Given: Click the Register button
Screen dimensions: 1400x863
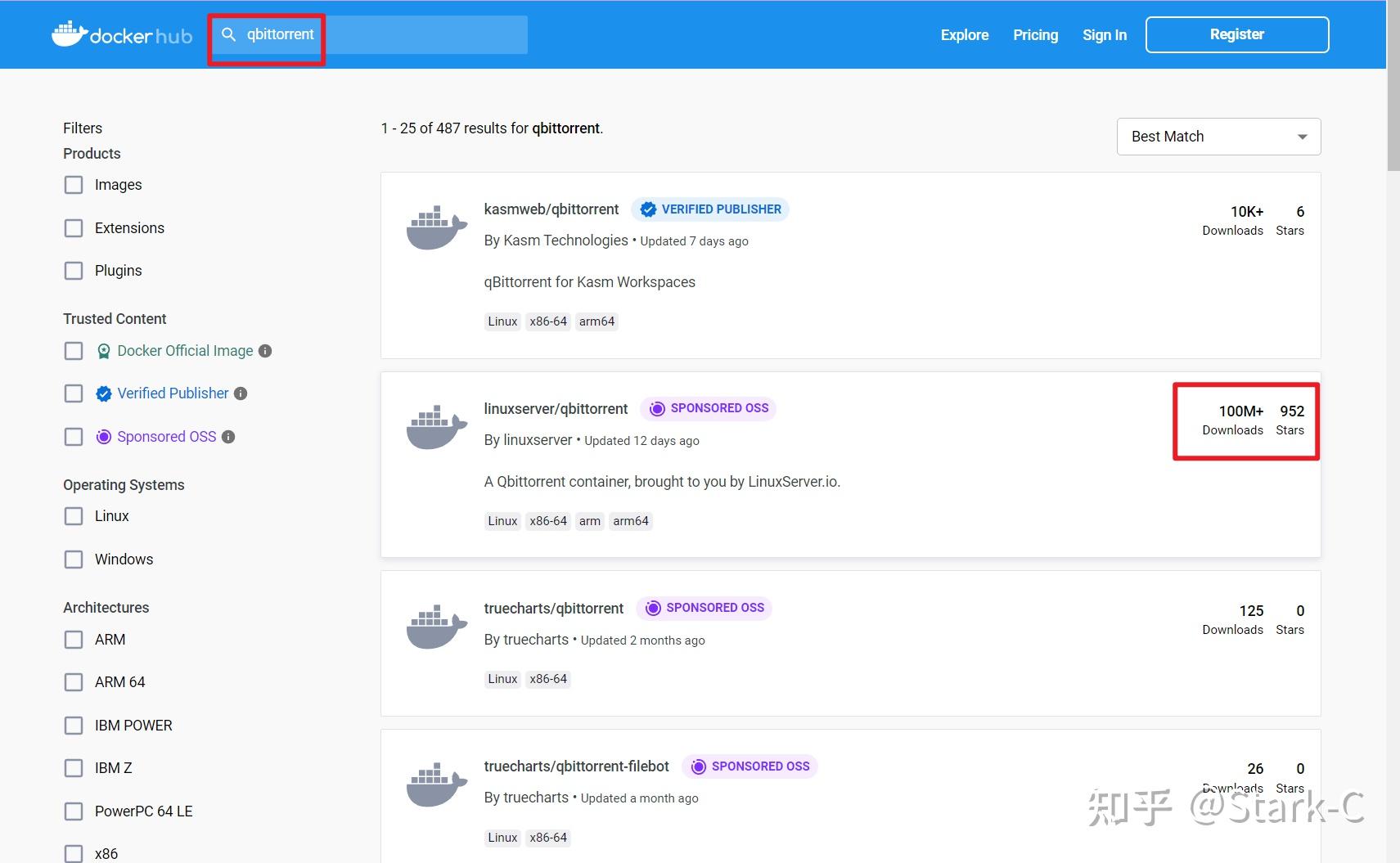Looking at the screenshot, I should click(x=1236, y=34).
